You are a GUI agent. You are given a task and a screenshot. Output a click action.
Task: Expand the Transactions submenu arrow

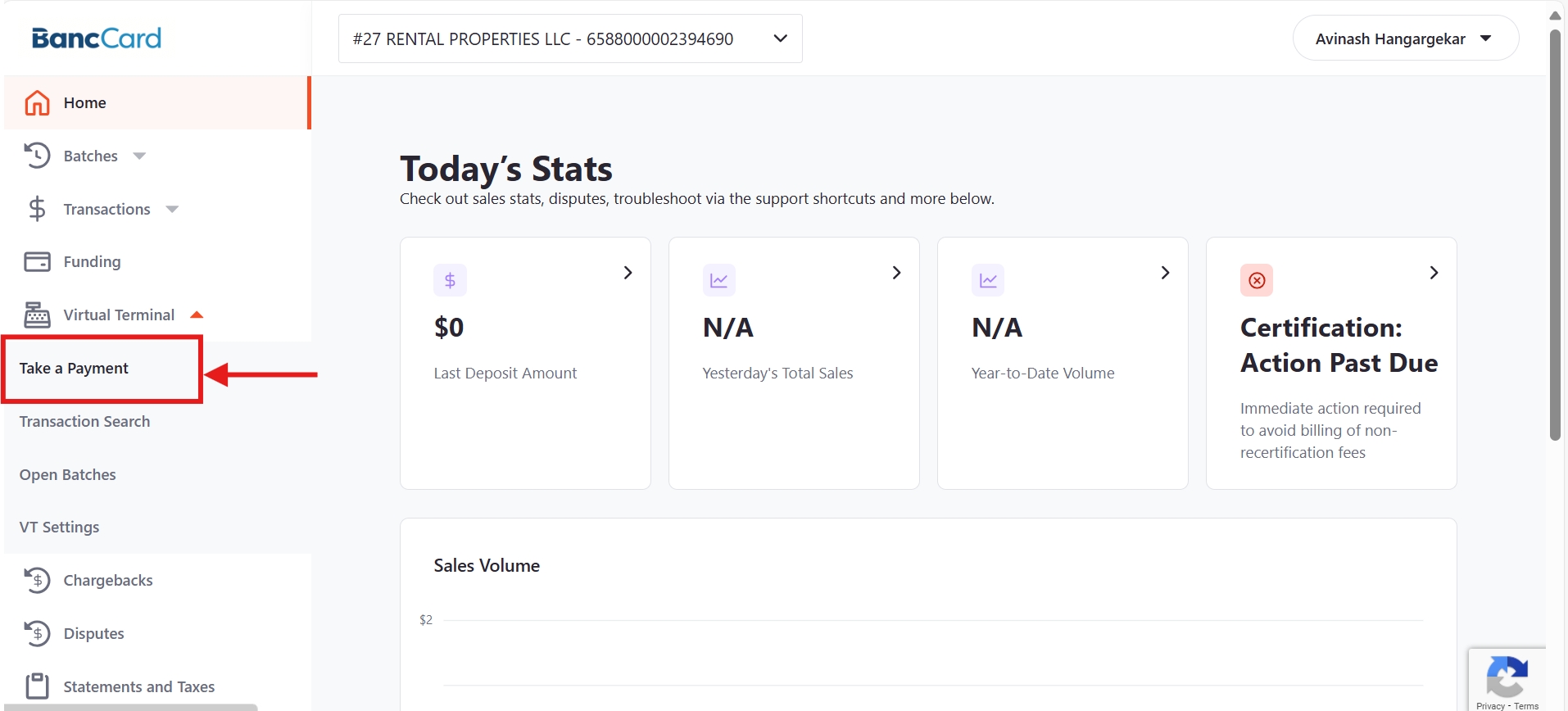coord(172,210)
